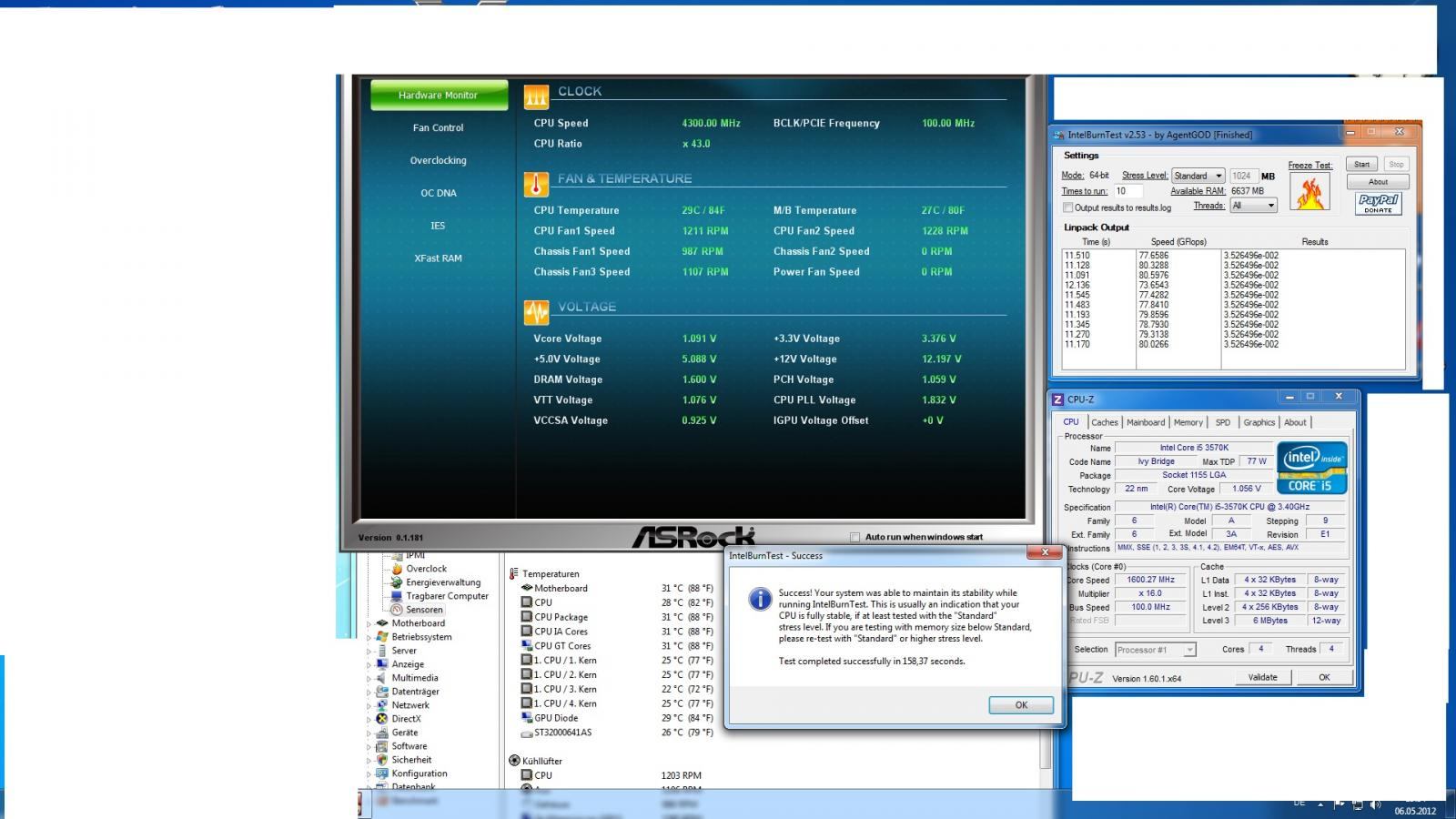This screenshot has width=1456, height=819.
Task: Switch to the Graphics tab in CPU-Z
Action: point(1259,422)
